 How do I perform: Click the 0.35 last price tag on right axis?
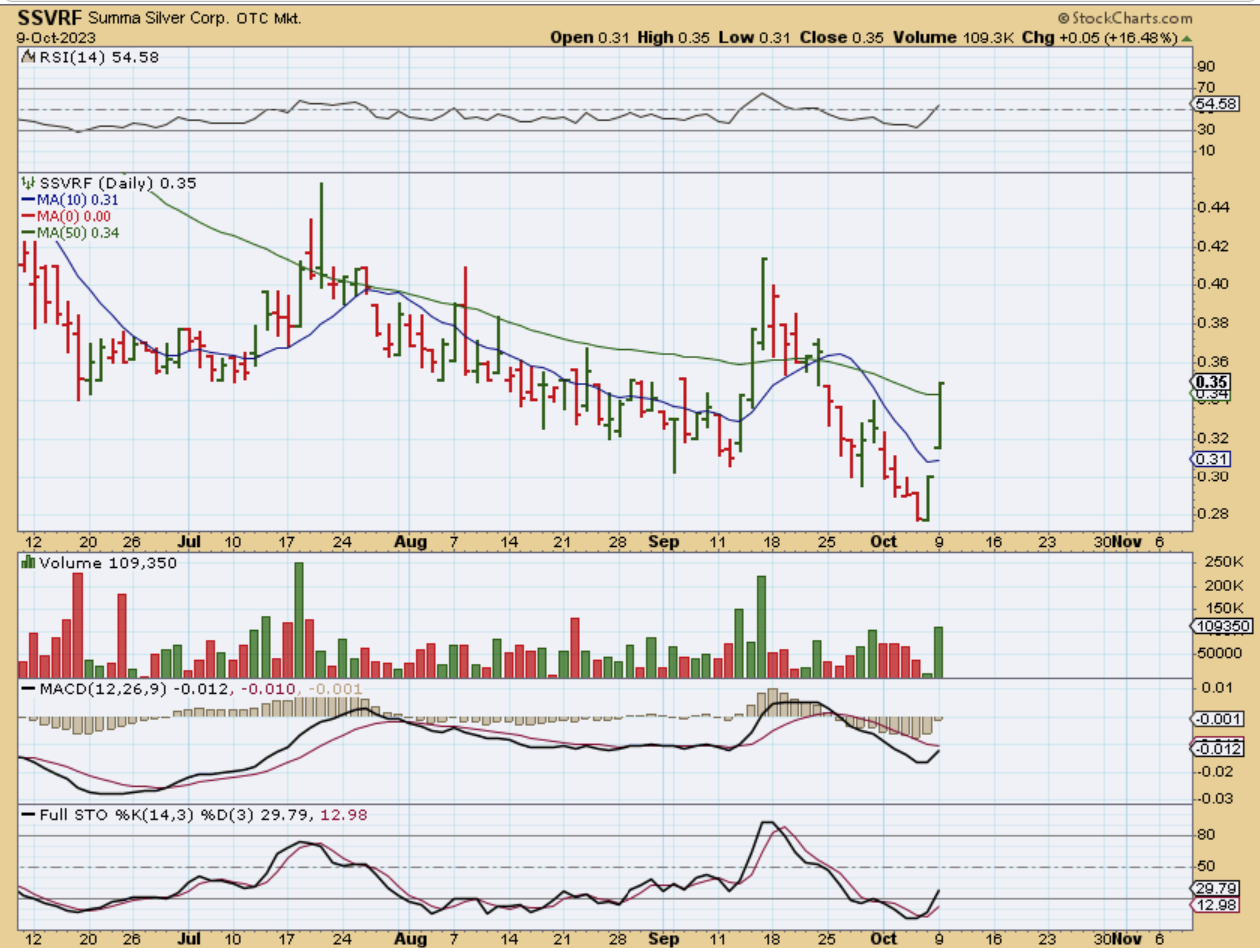[x=1213, y=382]
